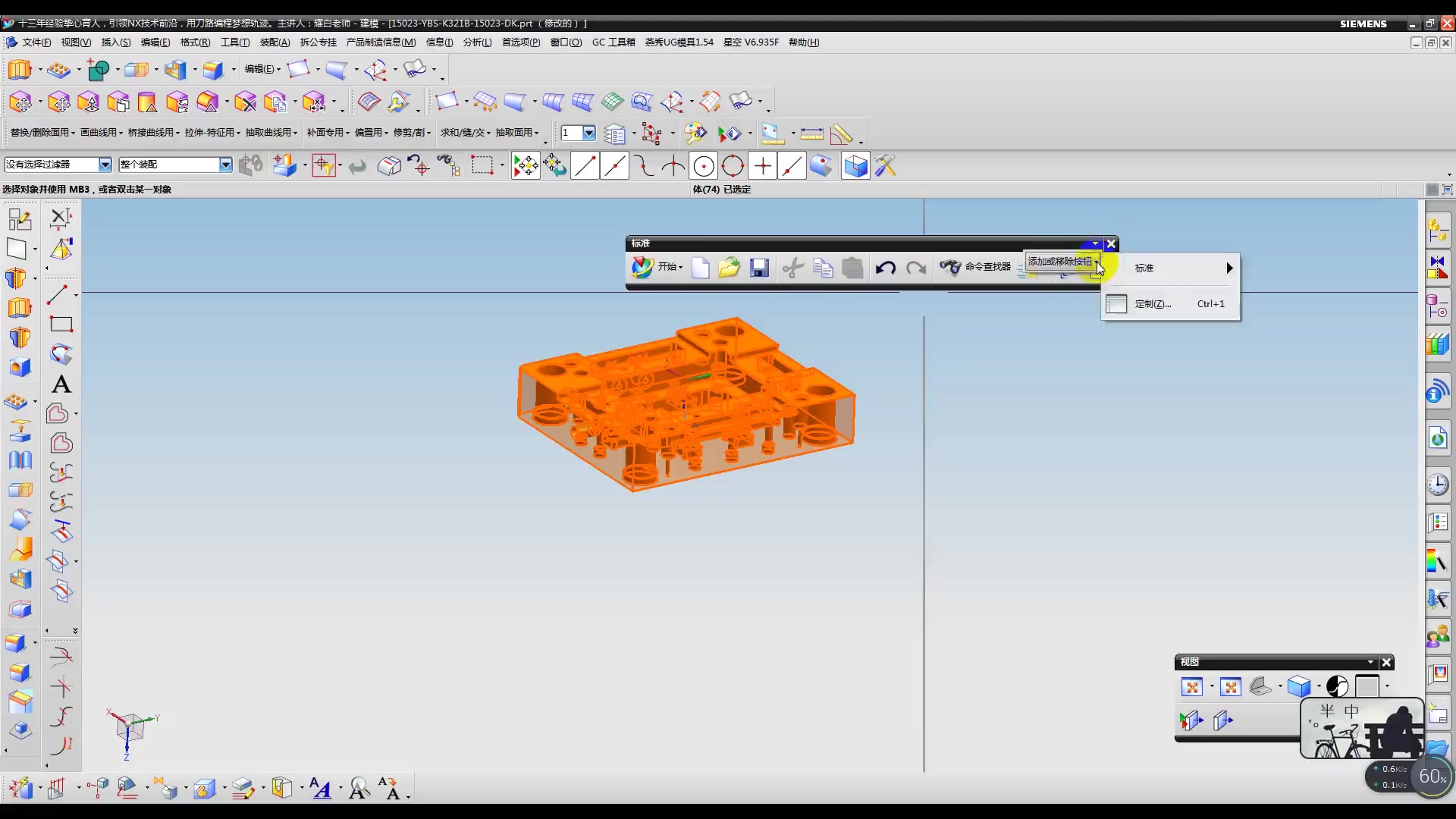Click the Undo arrow icon
This screenshot has width=1456, height=819.
[885, 268]
